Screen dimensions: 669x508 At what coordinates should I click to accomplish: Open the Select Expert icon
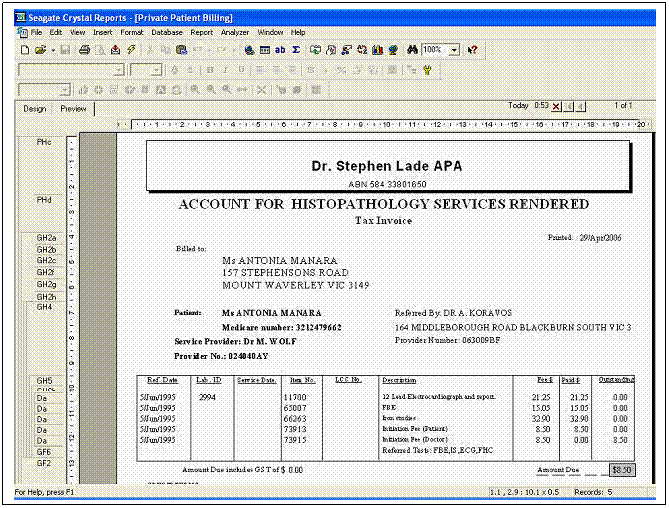coord(346,50)
